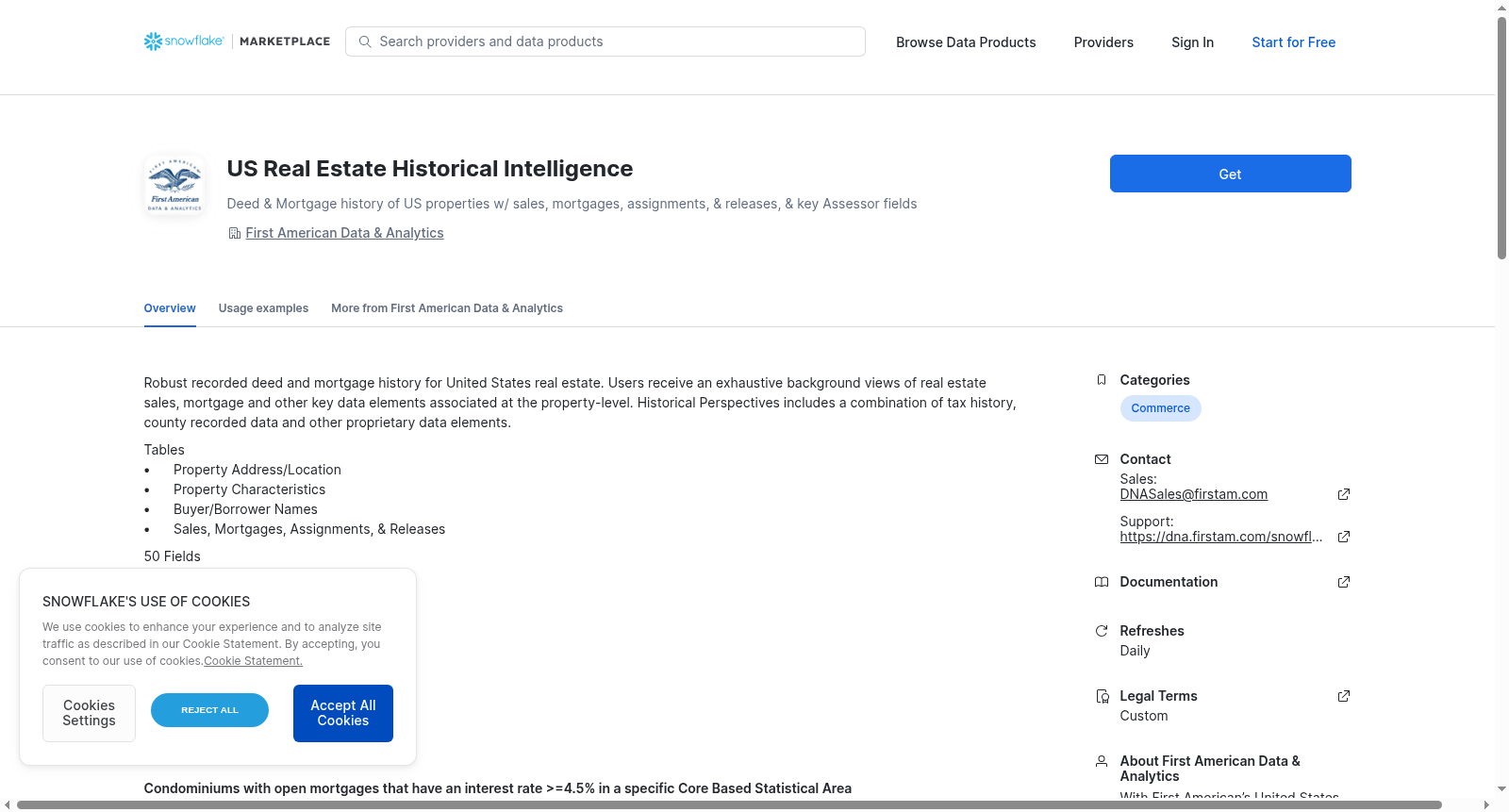Click the provider building icon
Screen dimensions: 1509x812
[234, 233]
